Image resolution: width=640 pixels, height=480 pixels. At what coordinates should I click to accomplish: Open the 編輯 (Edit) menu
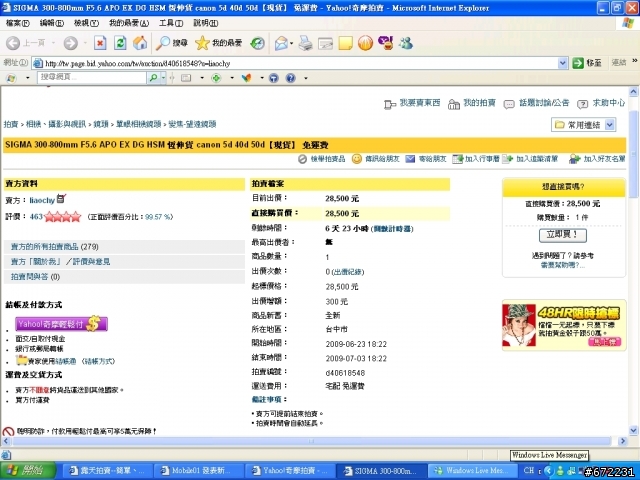click(x=52, y=23)
